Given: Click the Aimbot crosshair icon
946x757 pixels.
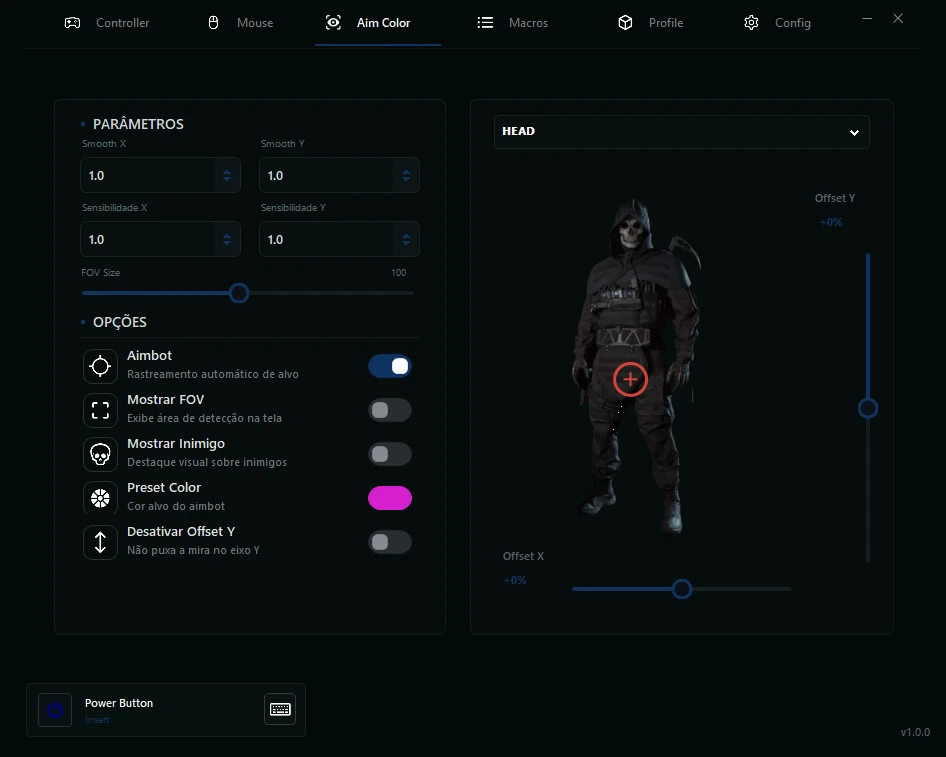Looking at the screenshot, I should point(100,366).
